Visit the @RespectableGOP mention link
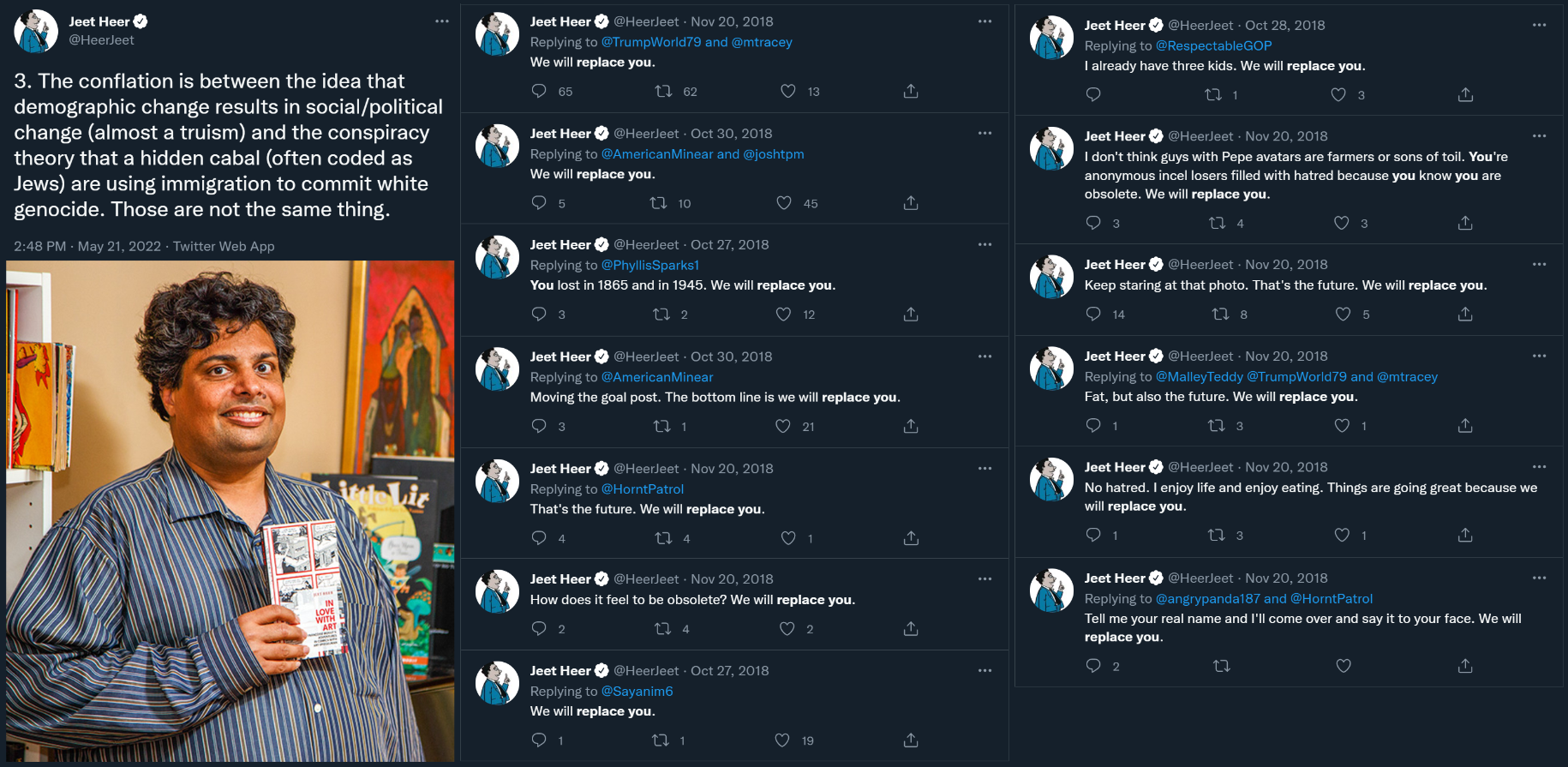 coord(1214,46)
